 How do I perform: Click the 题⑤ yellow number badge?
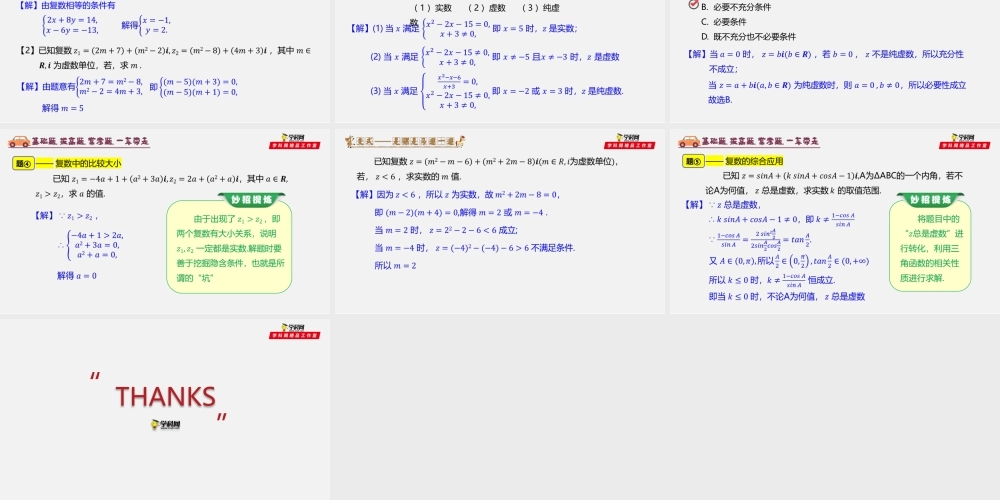pos(693,161)
